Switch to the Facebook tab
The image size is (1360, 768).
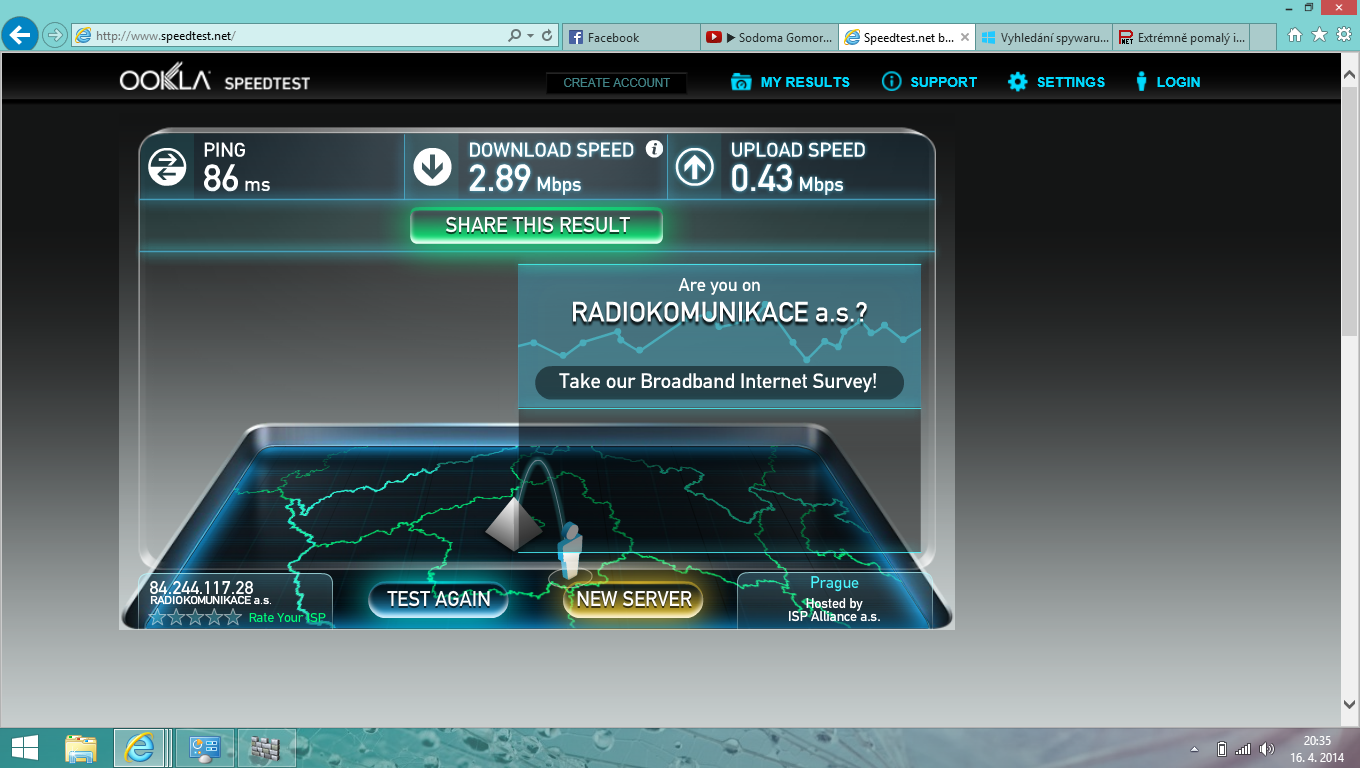tap(631, 37)
